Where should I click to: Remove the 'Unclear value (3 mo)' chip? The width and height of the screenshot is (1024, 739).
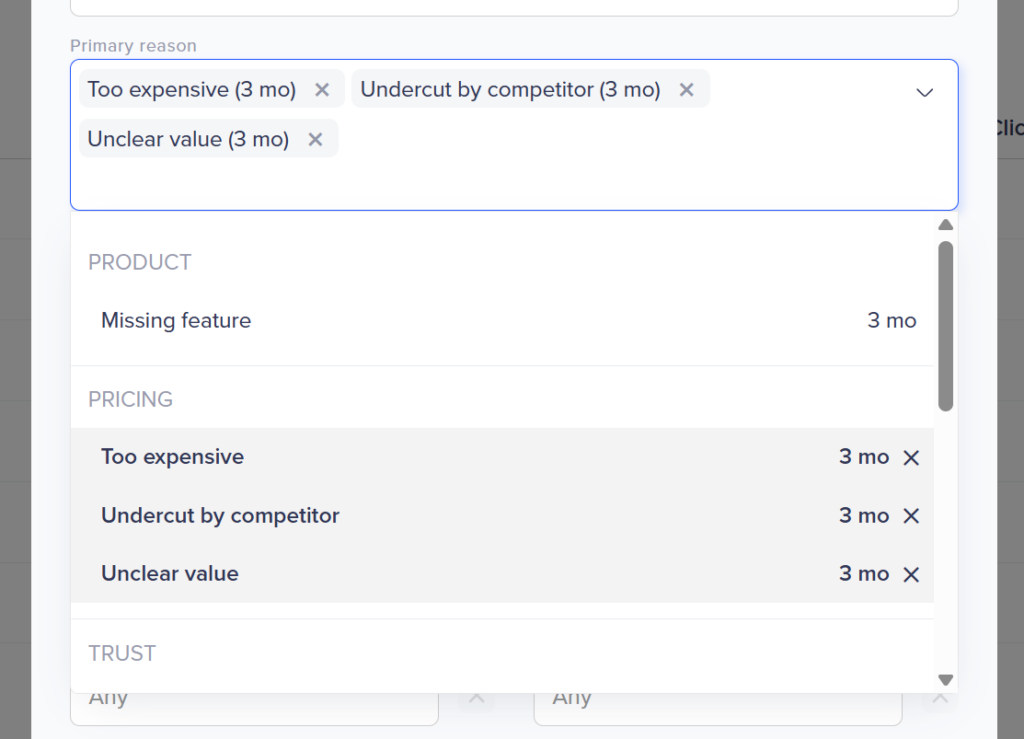pos(315,140)
